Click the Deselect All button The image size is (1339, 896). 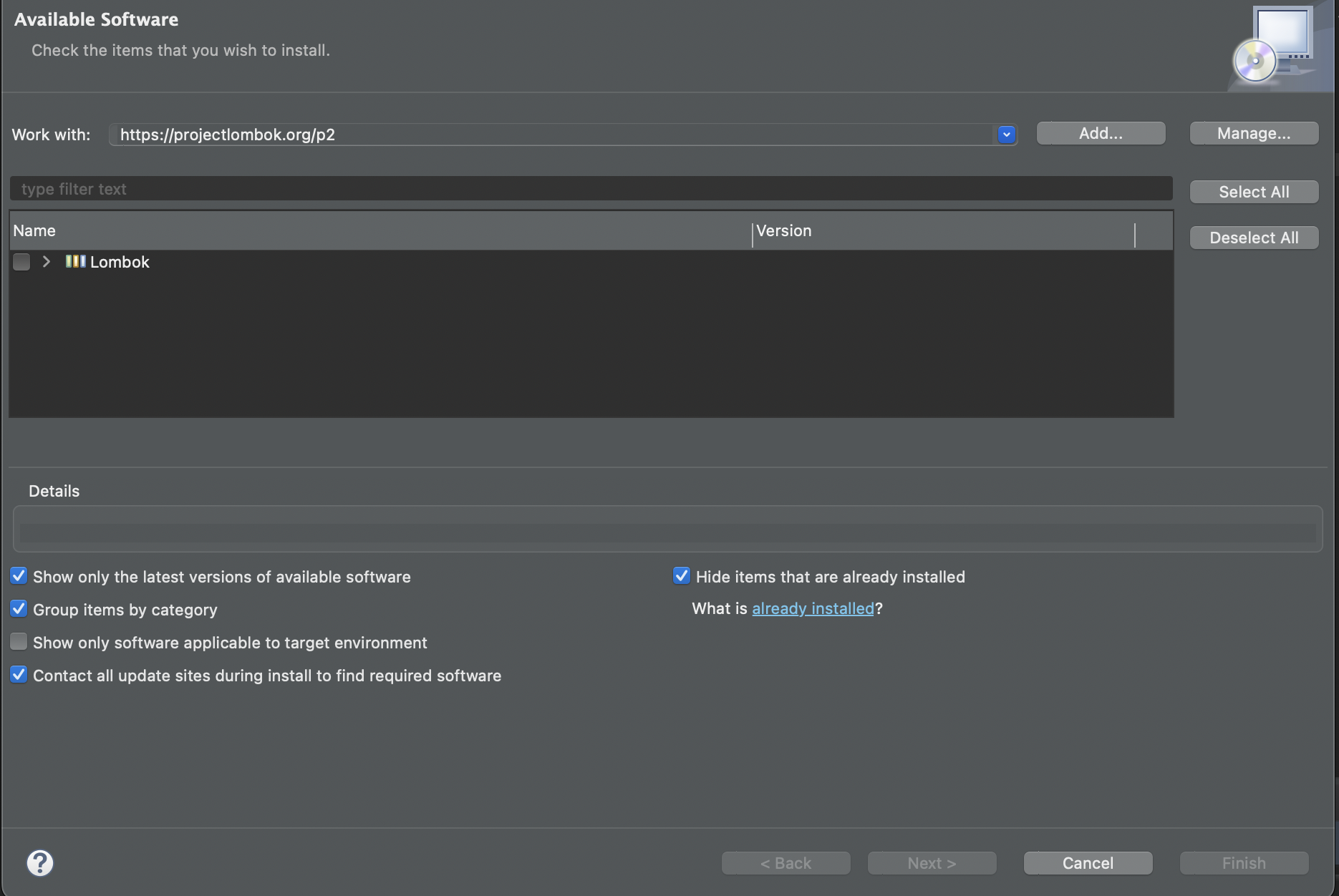1254,238
